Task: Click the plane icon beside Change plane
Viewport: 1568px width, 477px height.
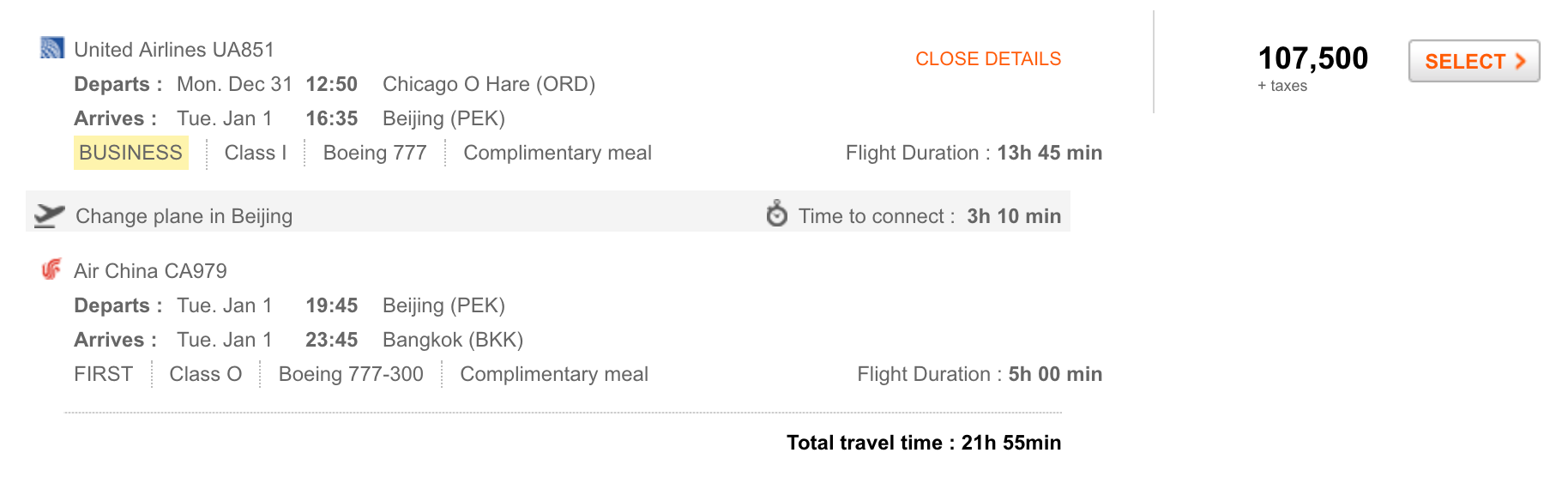Action: coord(50,215)
